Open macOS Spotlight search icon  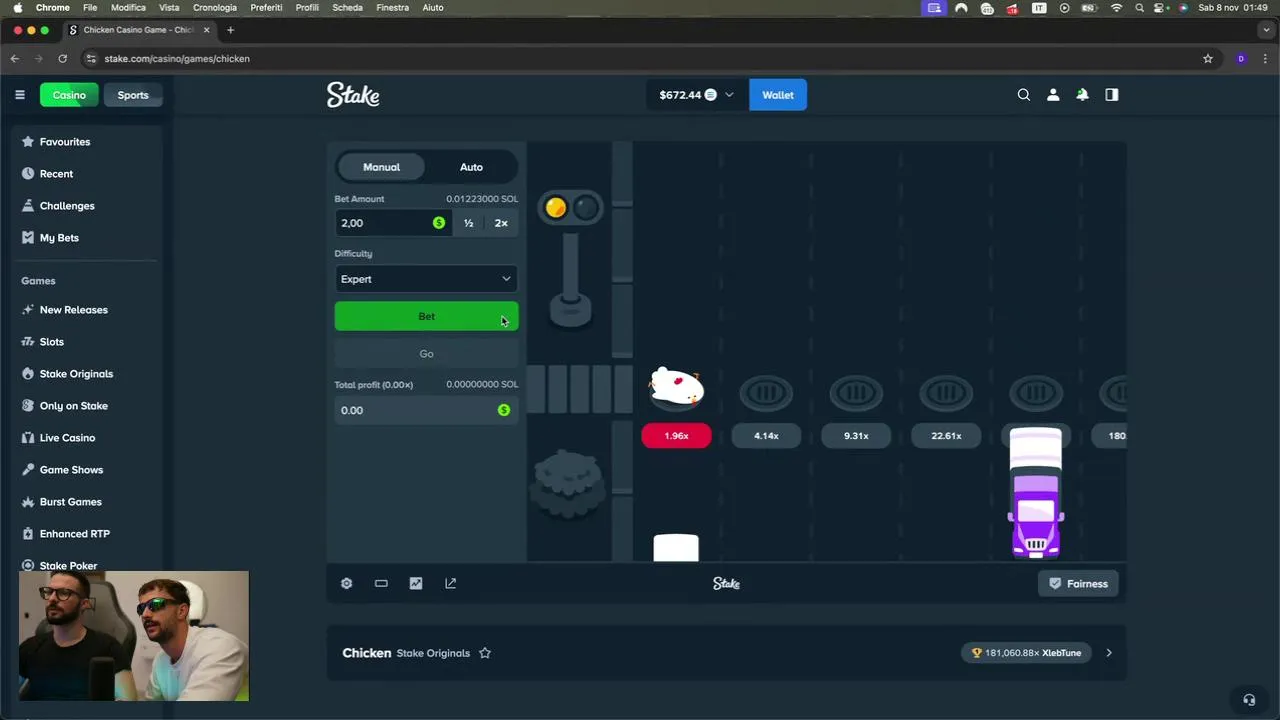click(1139, 7)
